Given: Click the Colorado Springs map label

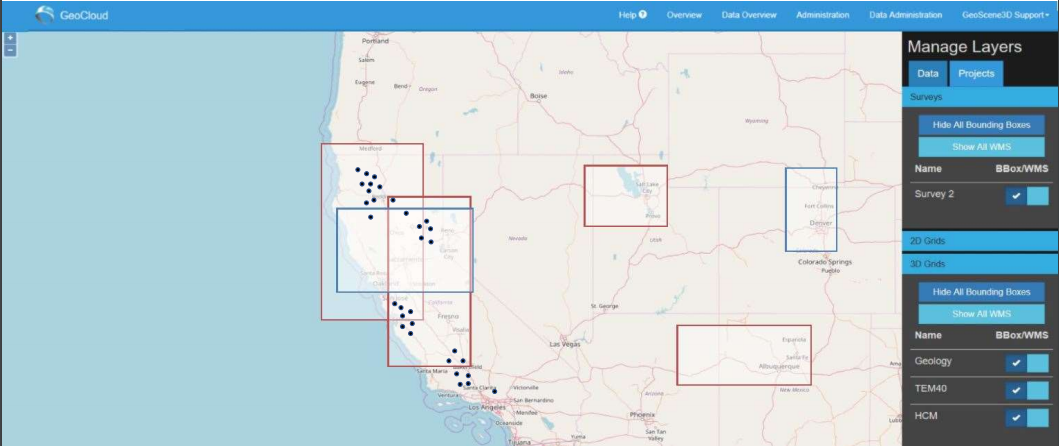Looking at the screenshot, I should [825, 262].
